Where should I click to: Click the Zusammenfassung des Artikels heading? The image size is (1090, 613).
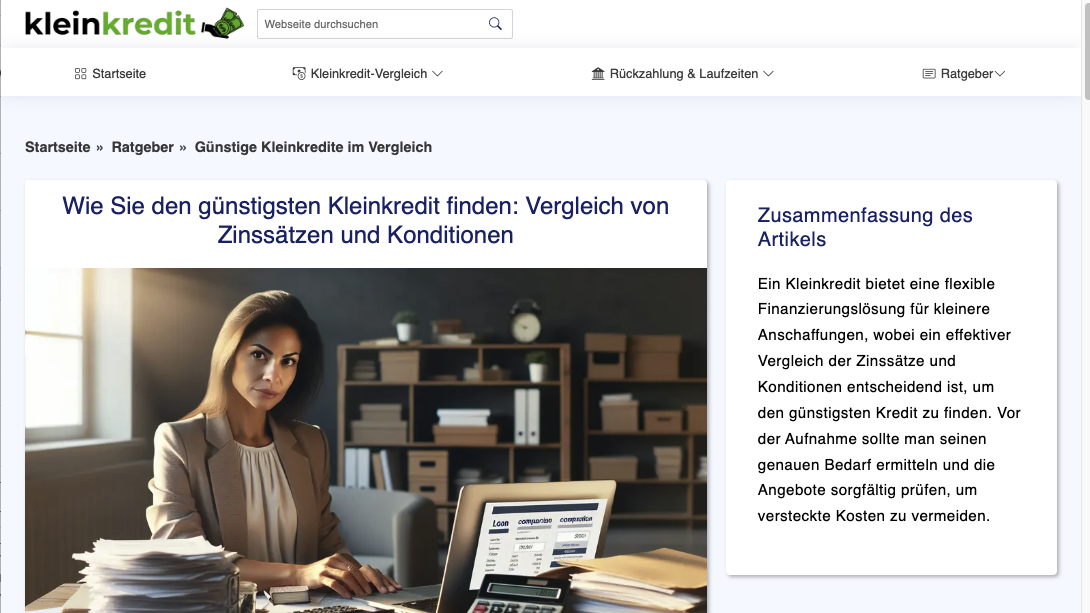pyautogui.click(x=864, y=227)
